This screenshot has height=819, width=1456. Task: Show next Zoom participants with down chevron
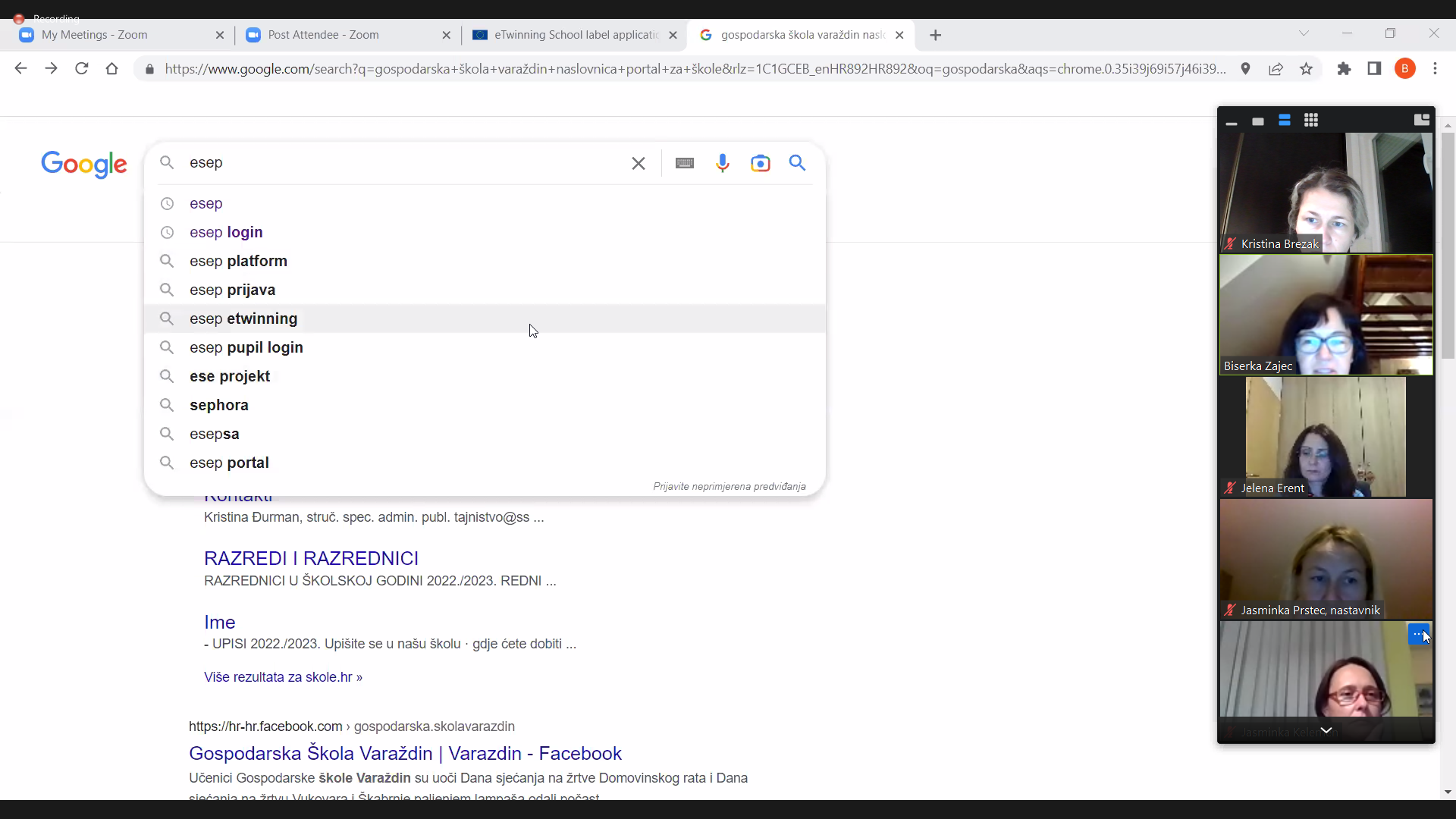(x=1326, y=730)
